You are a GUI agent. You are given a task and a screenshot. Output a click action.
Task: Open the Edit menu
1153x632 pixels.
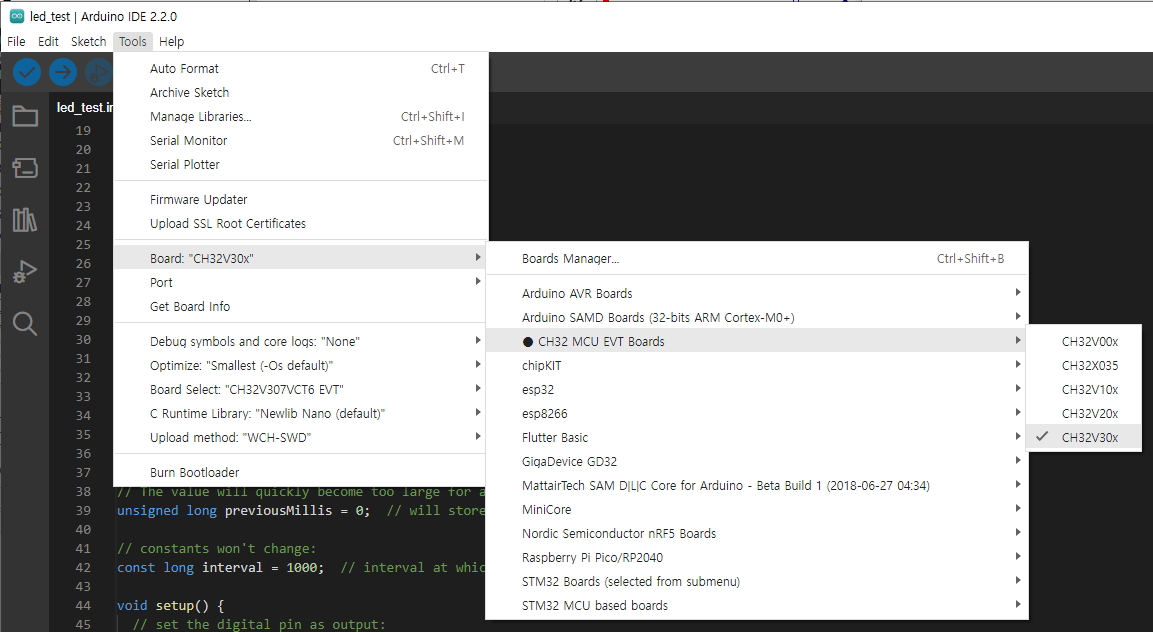[49, 41]
